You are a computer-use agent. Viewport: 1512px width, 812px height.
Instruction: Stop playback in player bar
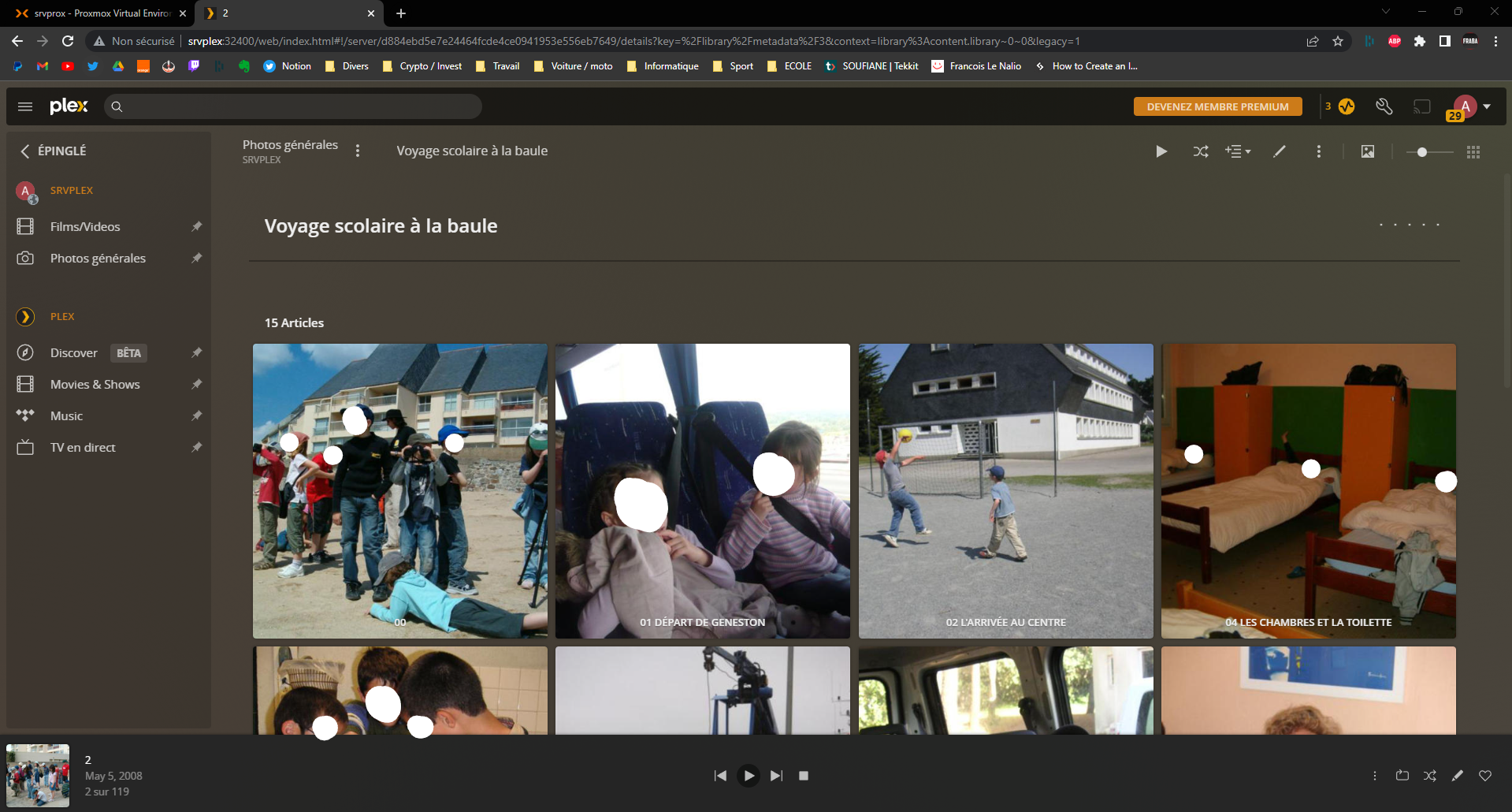point(804,776)
